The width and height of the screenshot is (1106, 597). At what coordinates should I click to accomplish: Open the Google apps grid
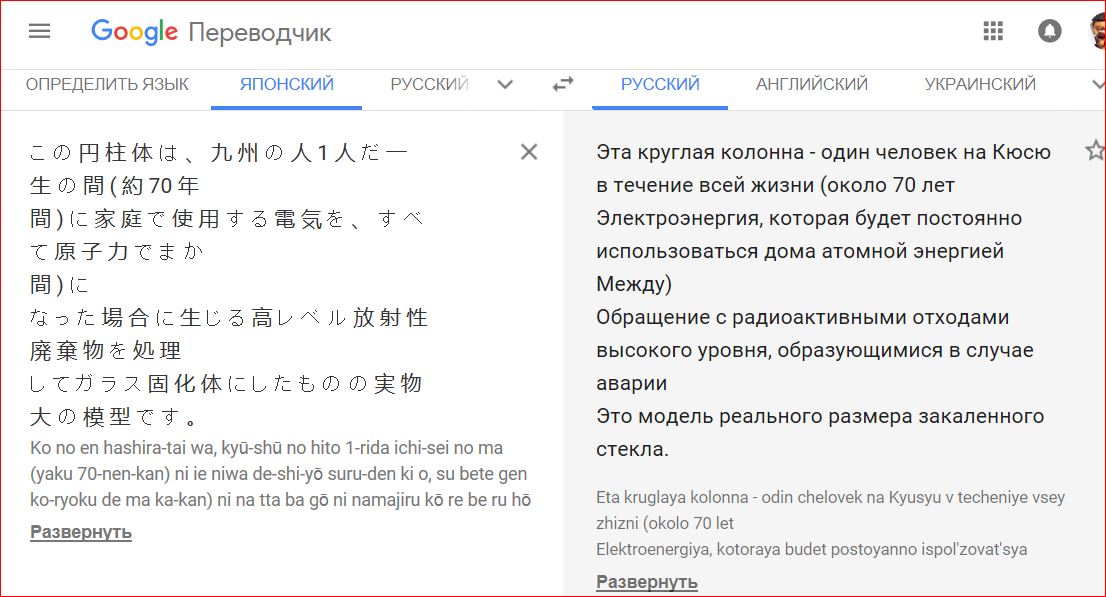(x=993, y=32)
